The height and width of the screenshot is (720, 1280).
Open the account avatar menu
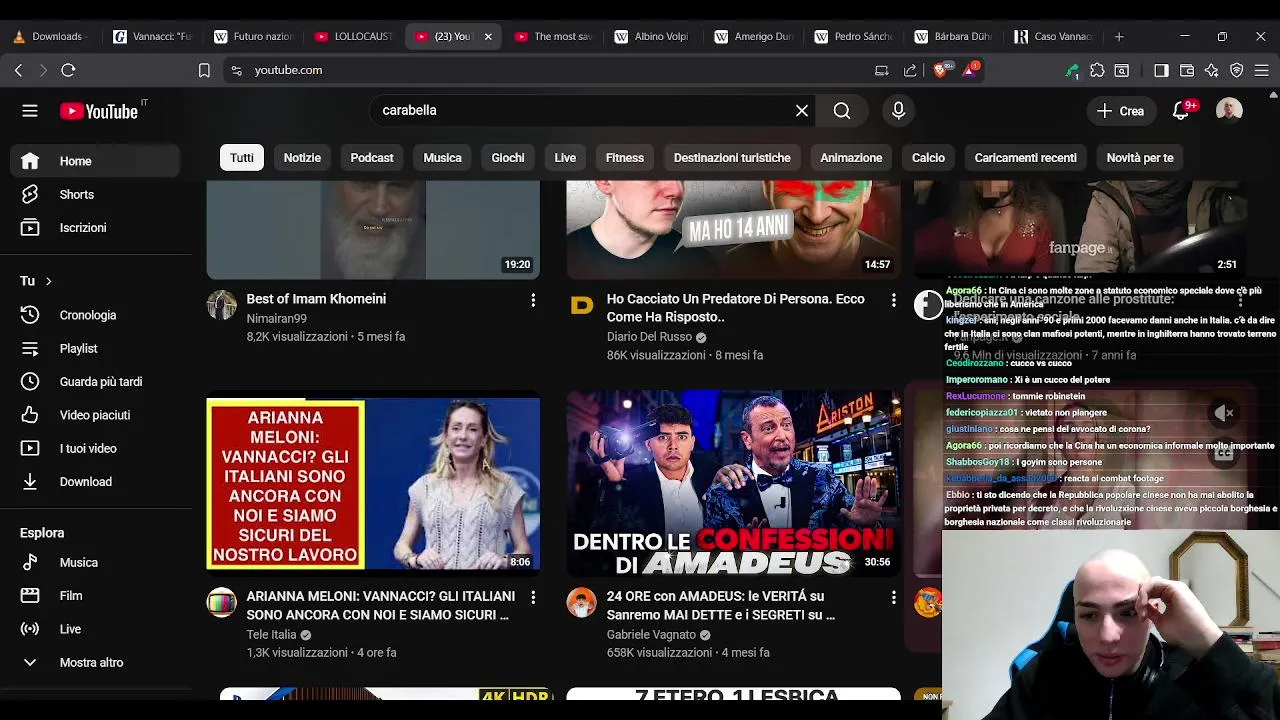[x=1229, y=110]
